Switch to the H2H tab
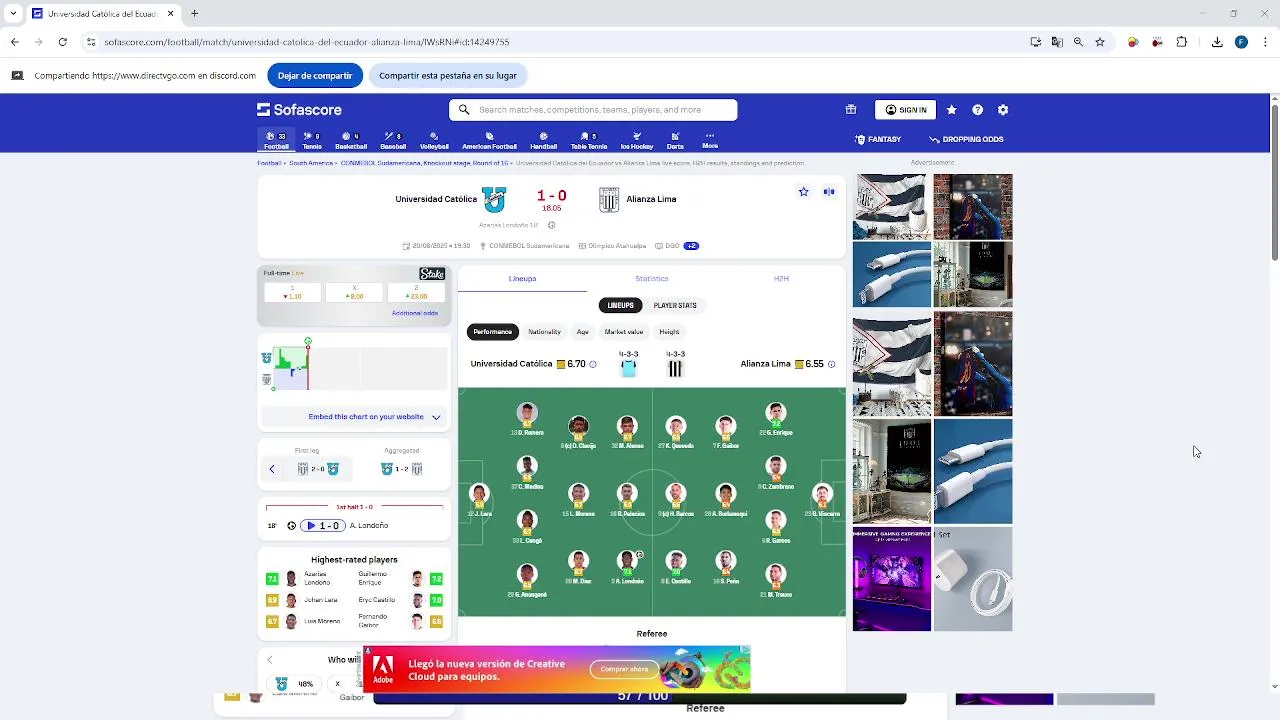Screen dimensions: 1280x720 click(781, 279)
